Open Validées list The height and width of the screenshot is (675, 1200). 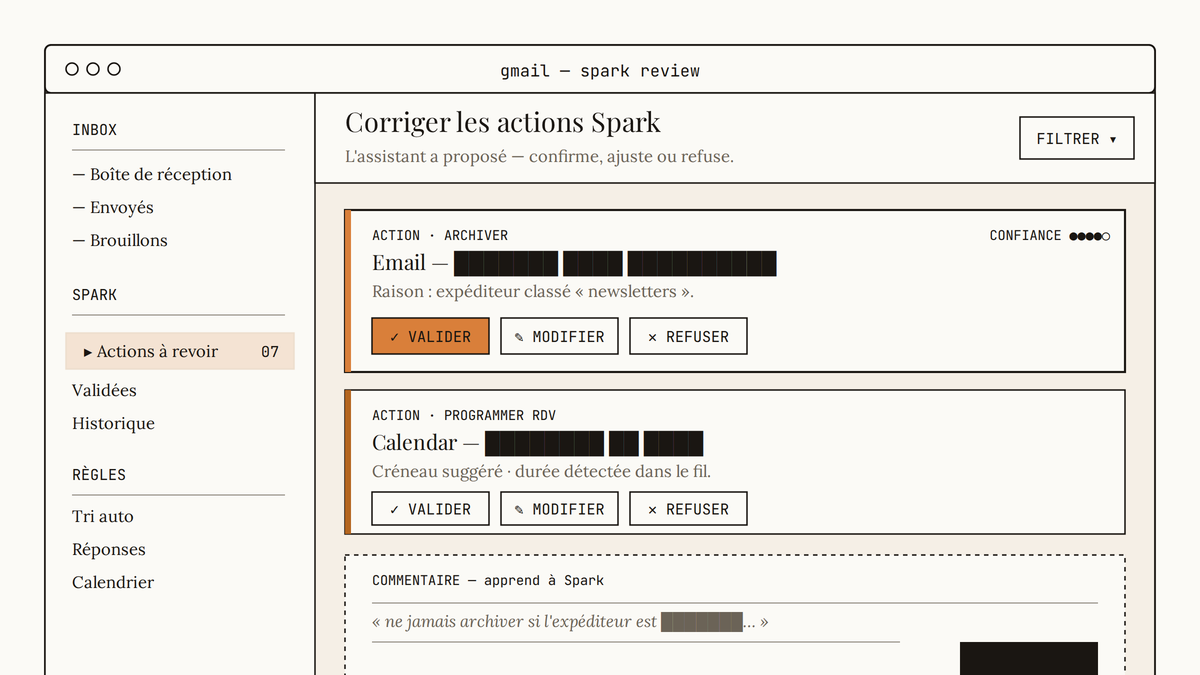pos(104,390)
